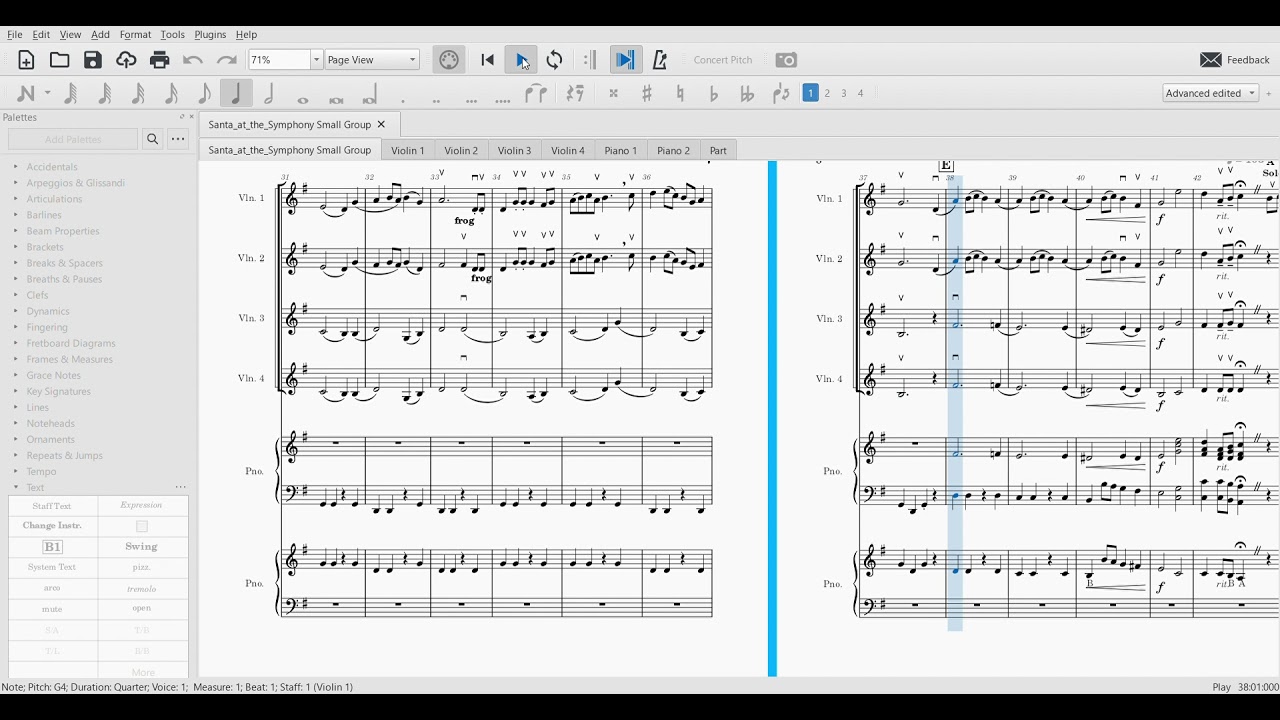Viewport: 1280px width, 720px height.
Task: Collapse the Text palette
Action: 16,487
